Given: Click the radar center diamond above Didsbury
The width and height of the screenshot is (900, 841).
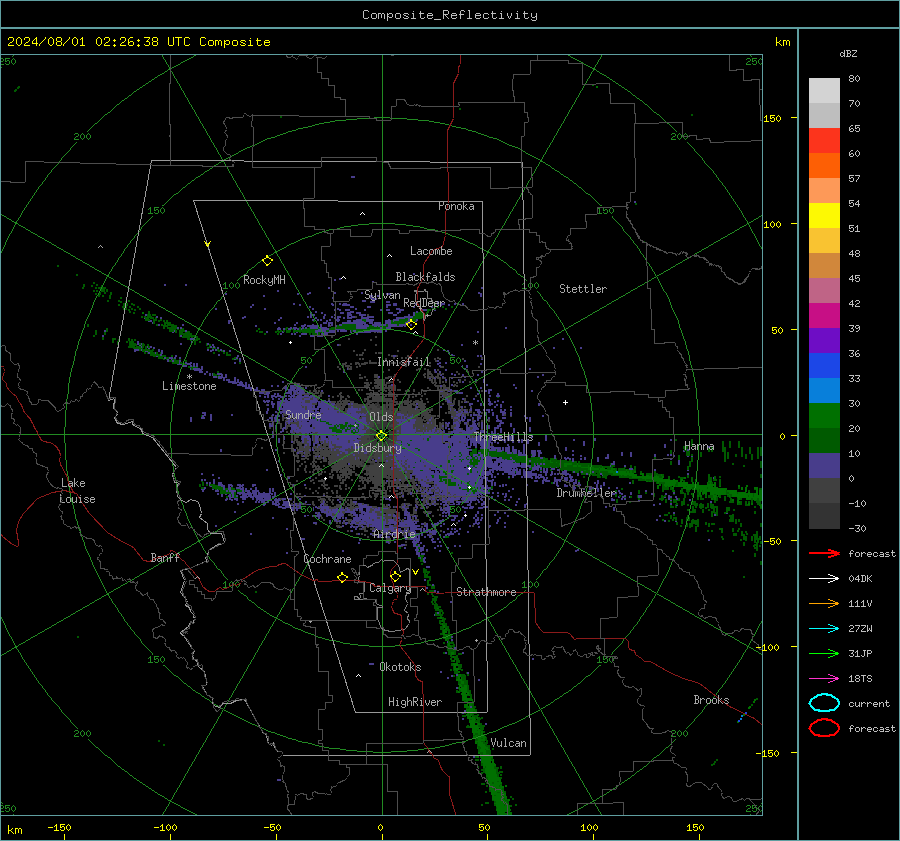Looking at the screenshot, I should click(x=381, y=436).
